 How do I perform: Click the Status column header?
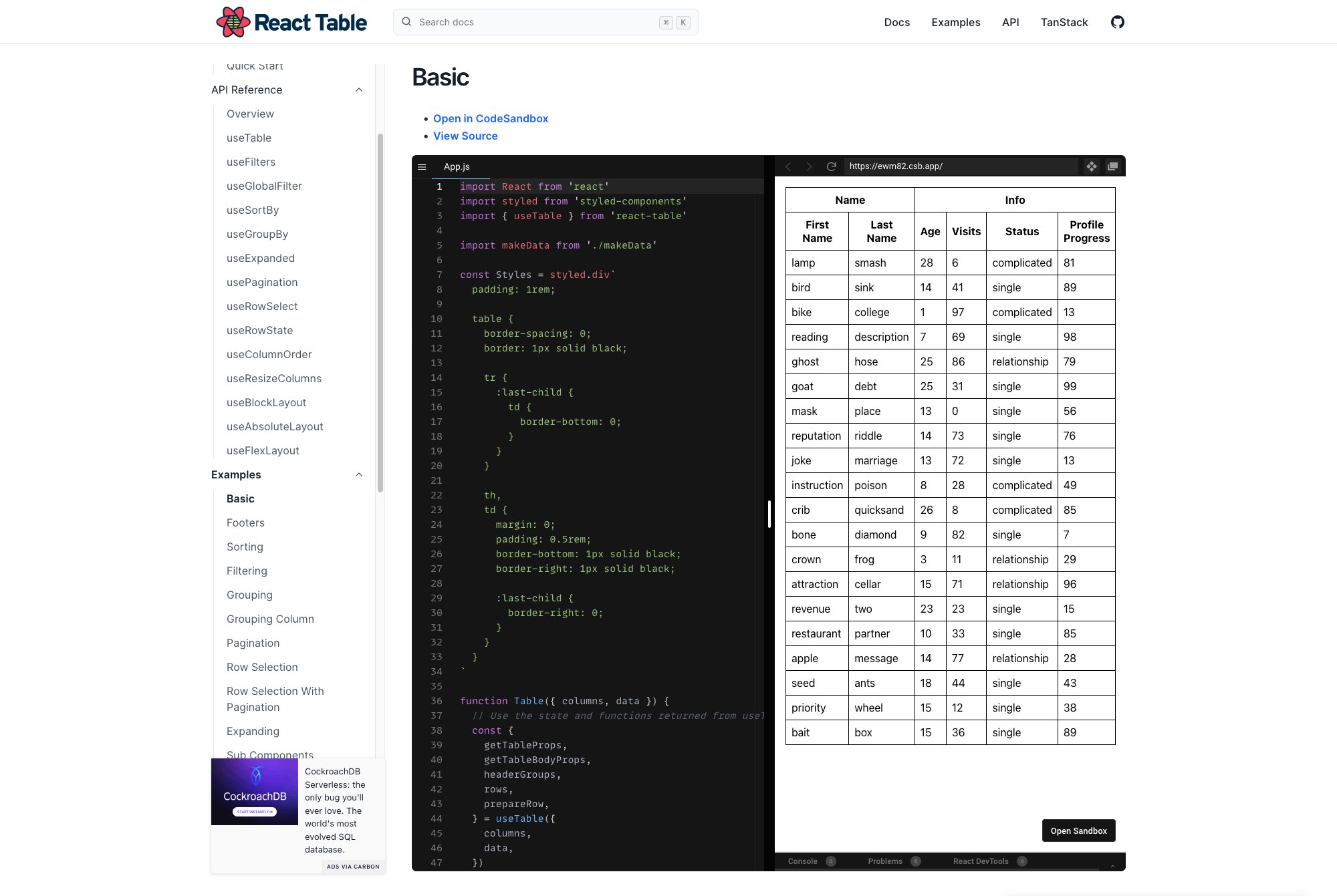coord(1021,231)
